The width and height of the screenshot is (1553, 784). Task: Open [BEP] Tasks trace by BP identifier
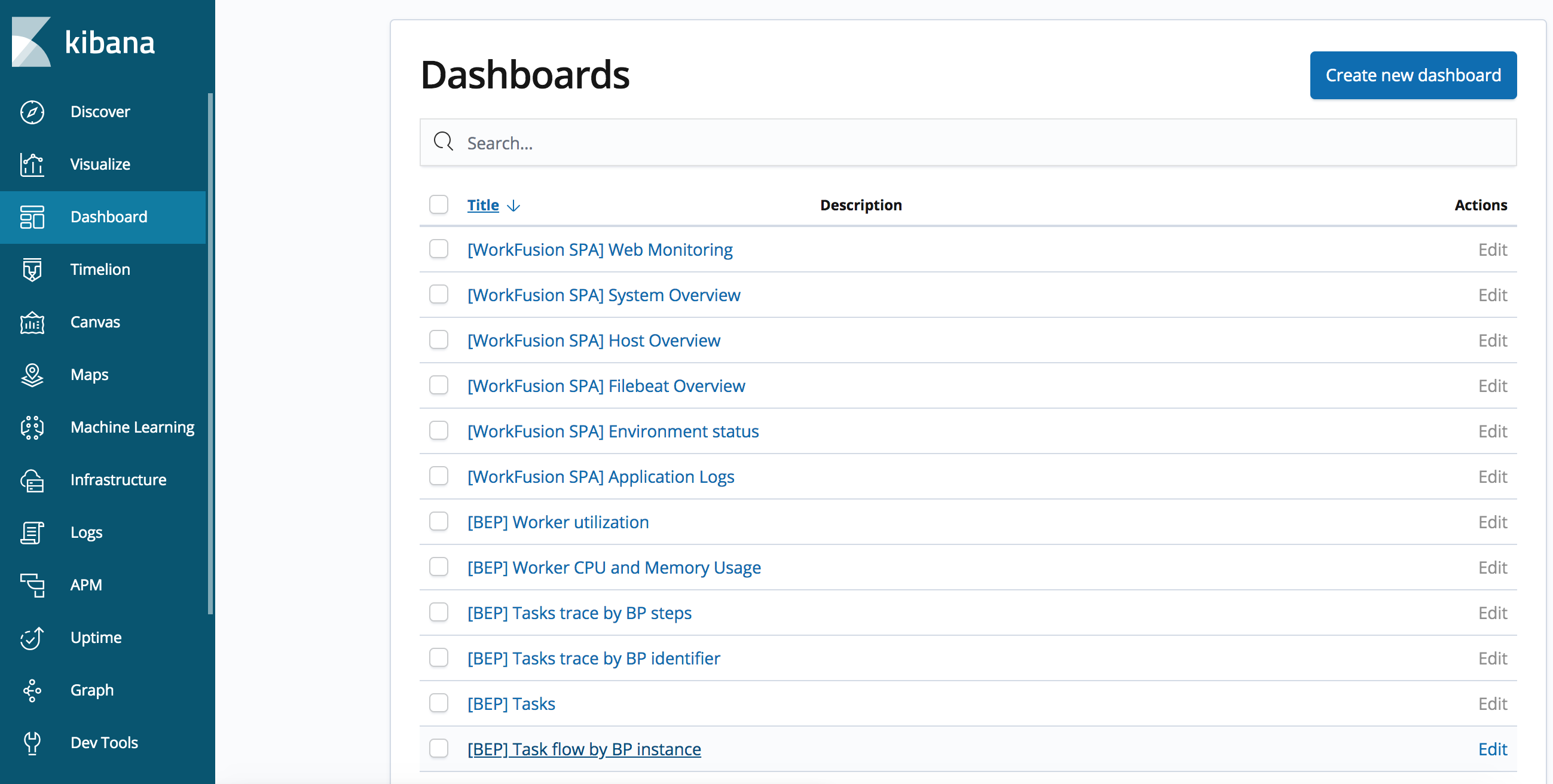click(x=593, y=659)
